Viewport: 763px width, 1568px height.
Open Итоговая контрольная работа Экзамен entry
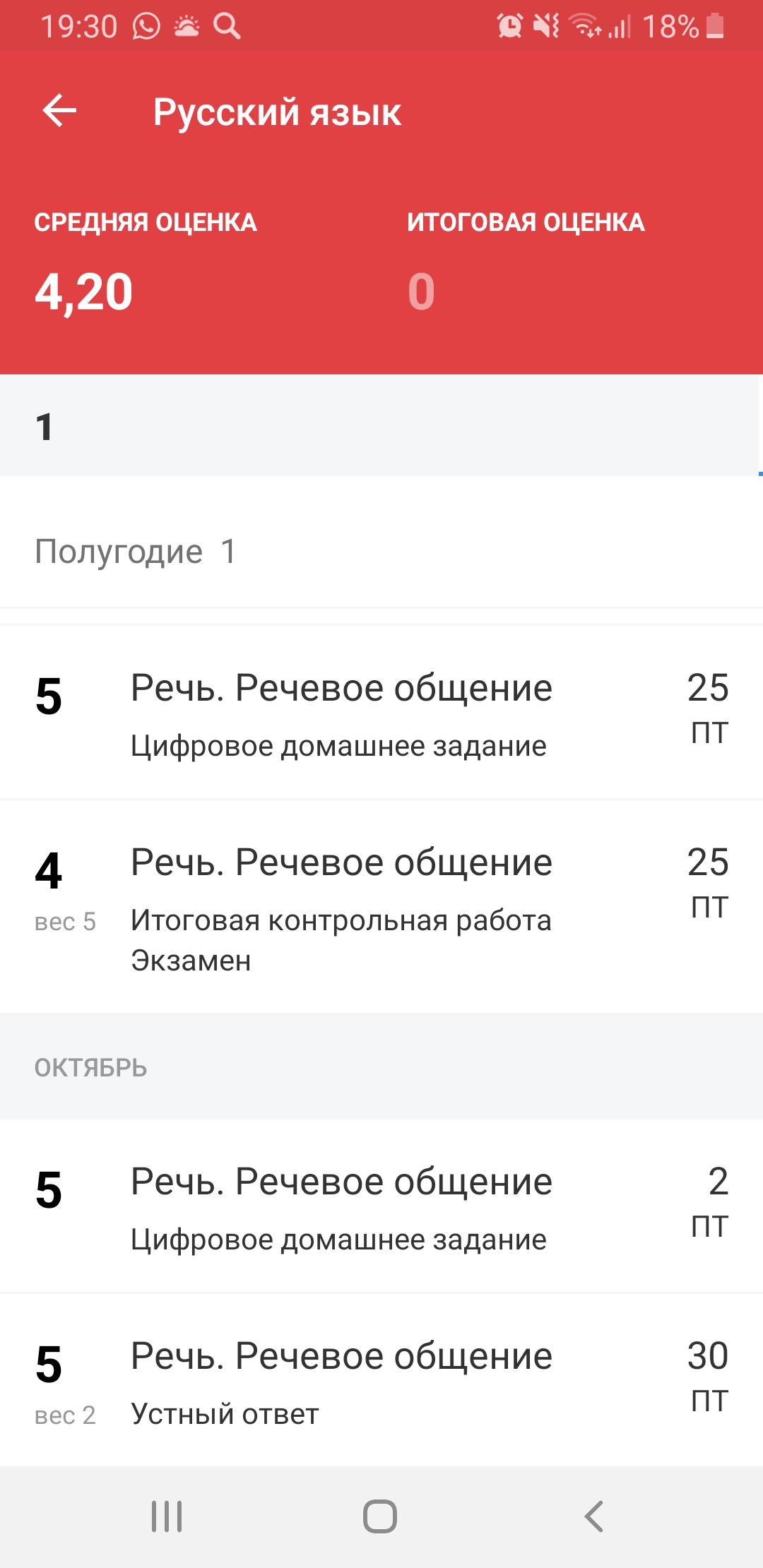[381, 907]
